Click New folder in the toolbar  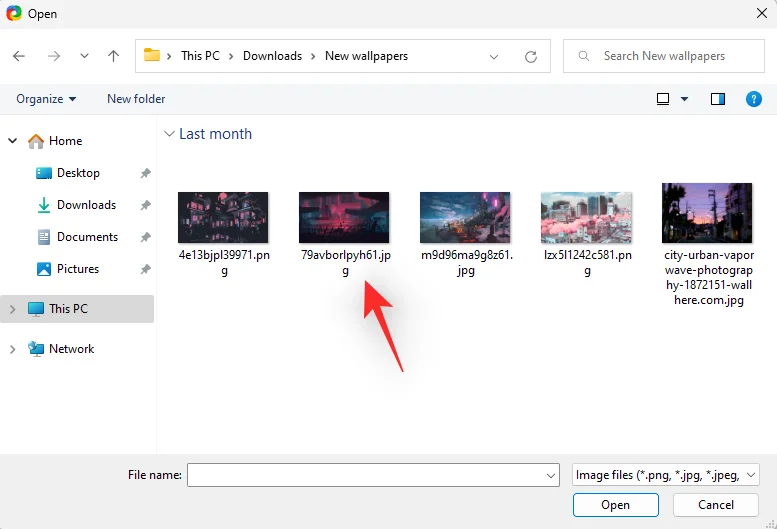coord(136,99)
